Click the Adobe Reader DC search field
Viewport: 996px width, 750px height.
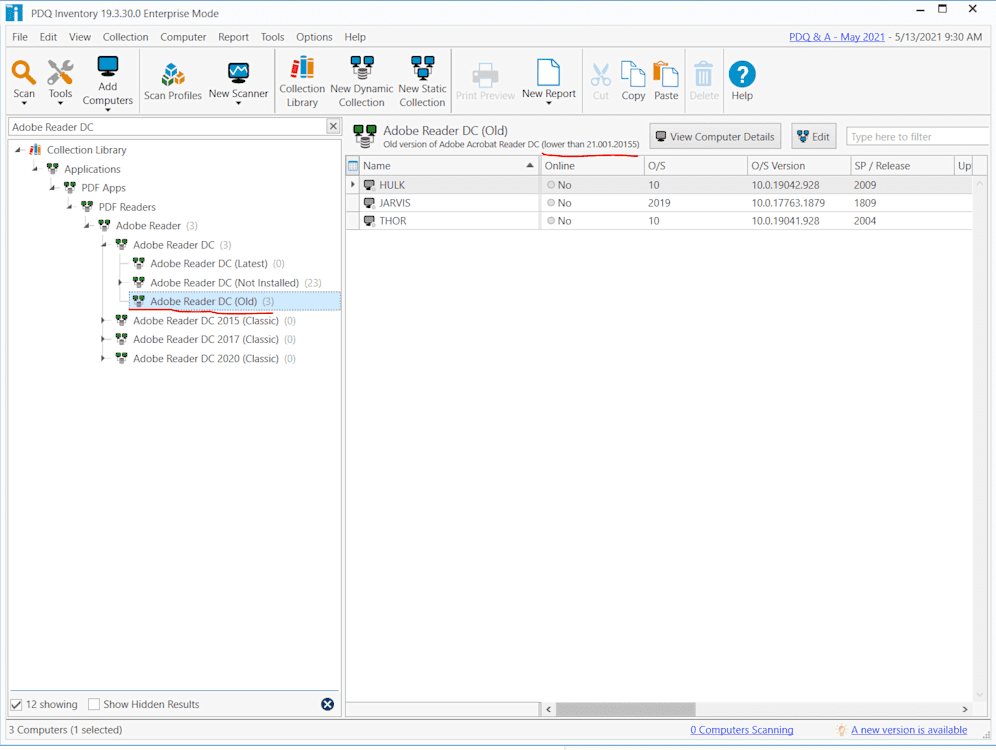168,126
